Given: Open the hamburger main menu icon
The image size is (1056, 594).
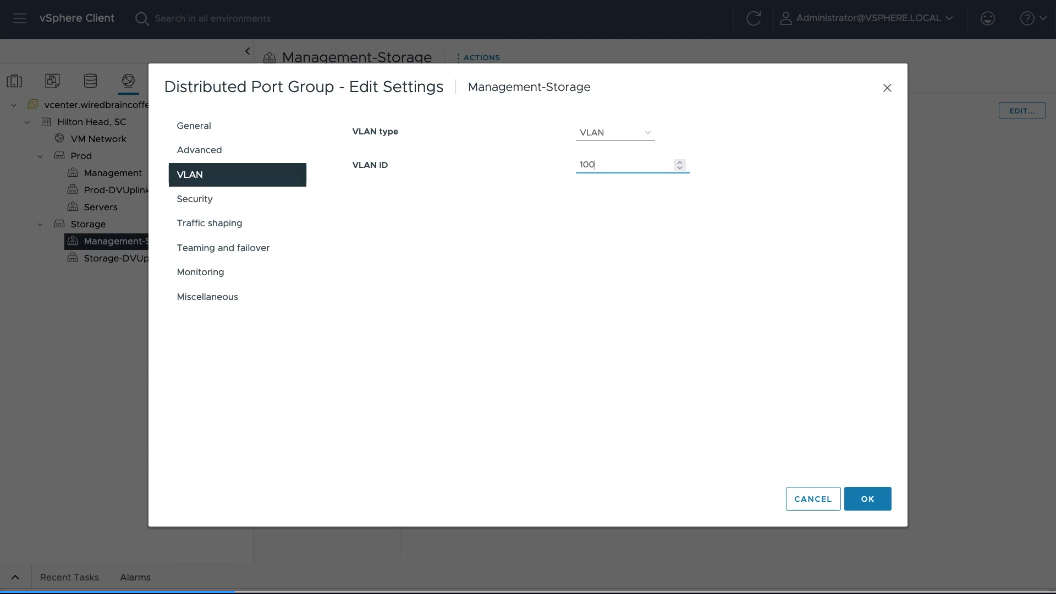Looking at the screenshot, I should (x=20, y=18).
